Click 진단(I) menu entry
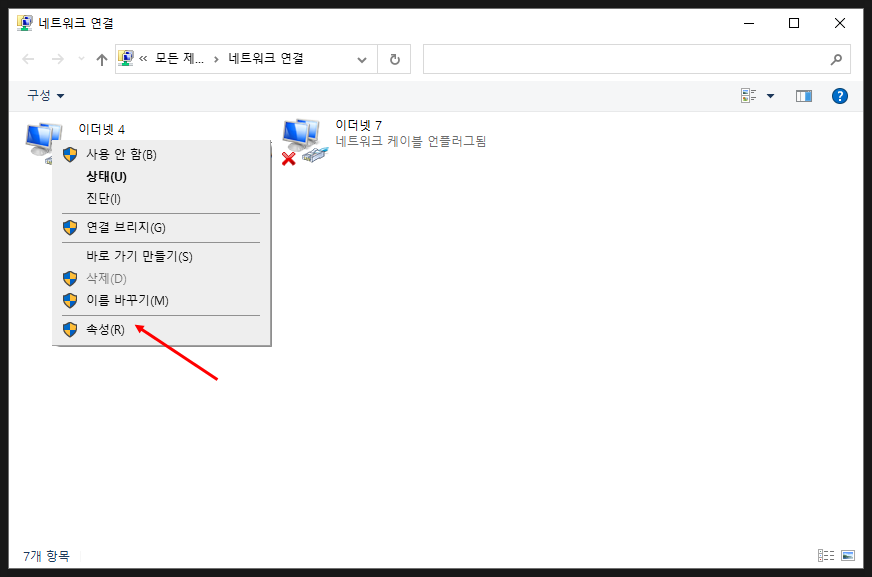The image size is (872, 577). pyautogui.click(x=161, y=198)
